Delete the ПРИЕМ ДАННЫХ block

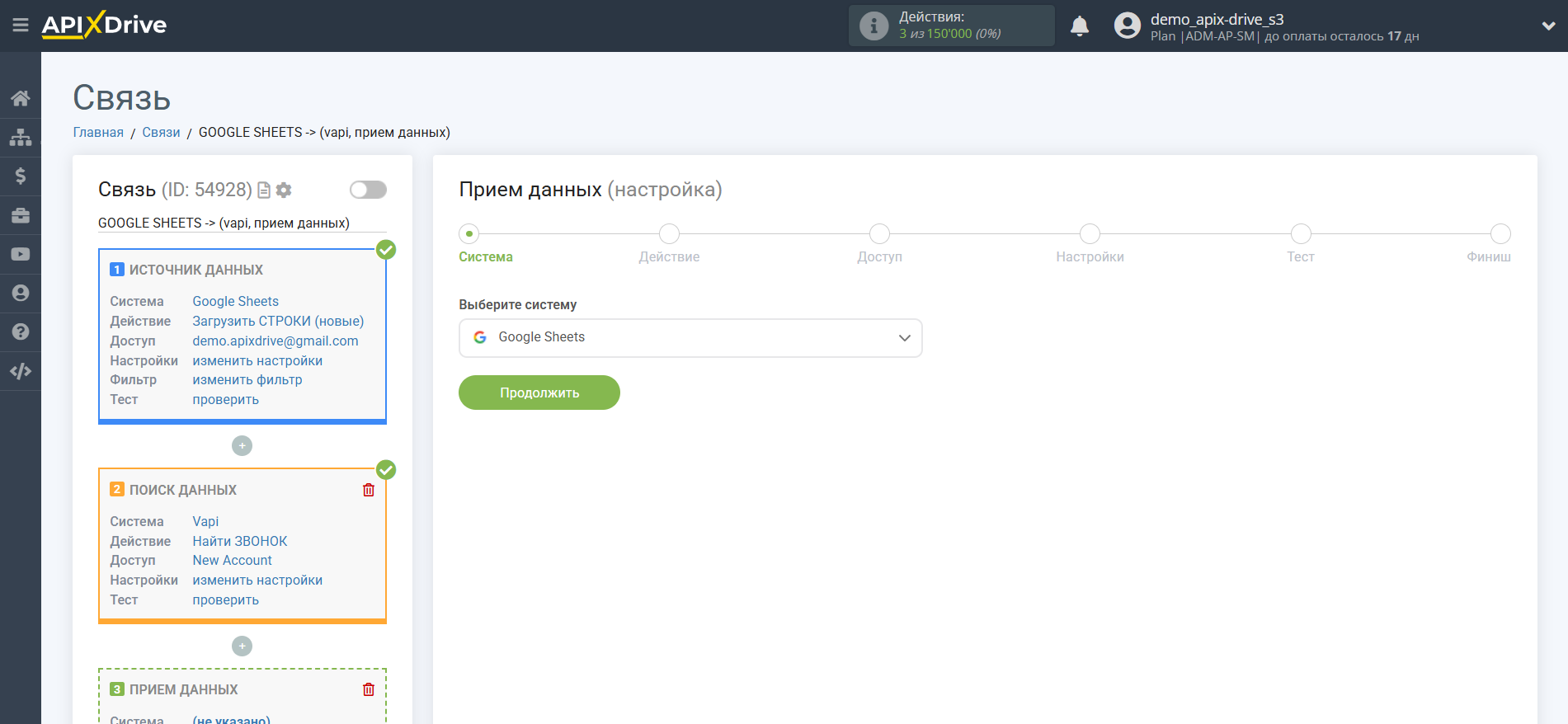click(369, 689)
